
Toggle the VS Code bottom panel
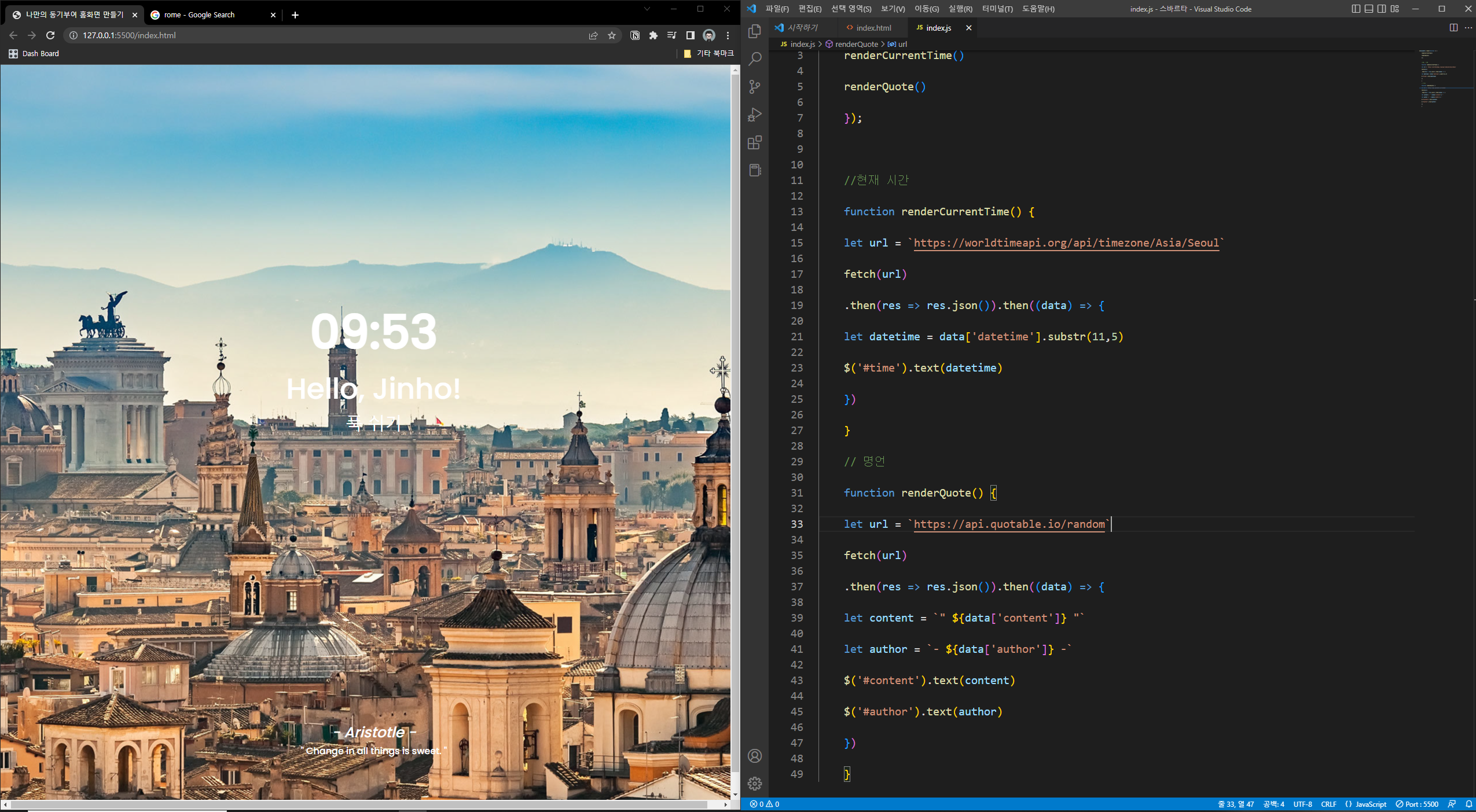1369,9
